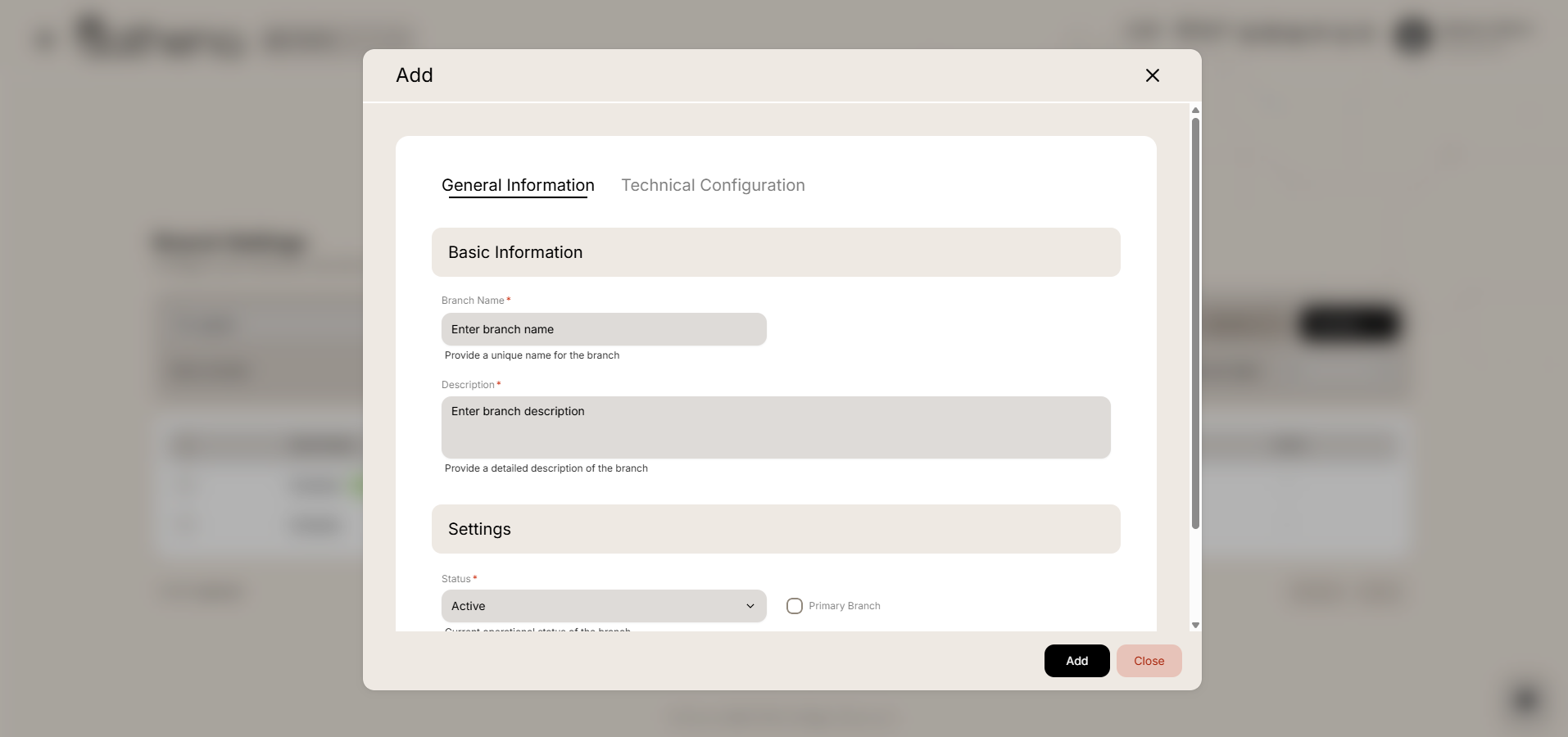Screen dimensions: 1568x737
Task: Click the dialog's vertical scrollbar thumb
Action: click(1195, 323)
